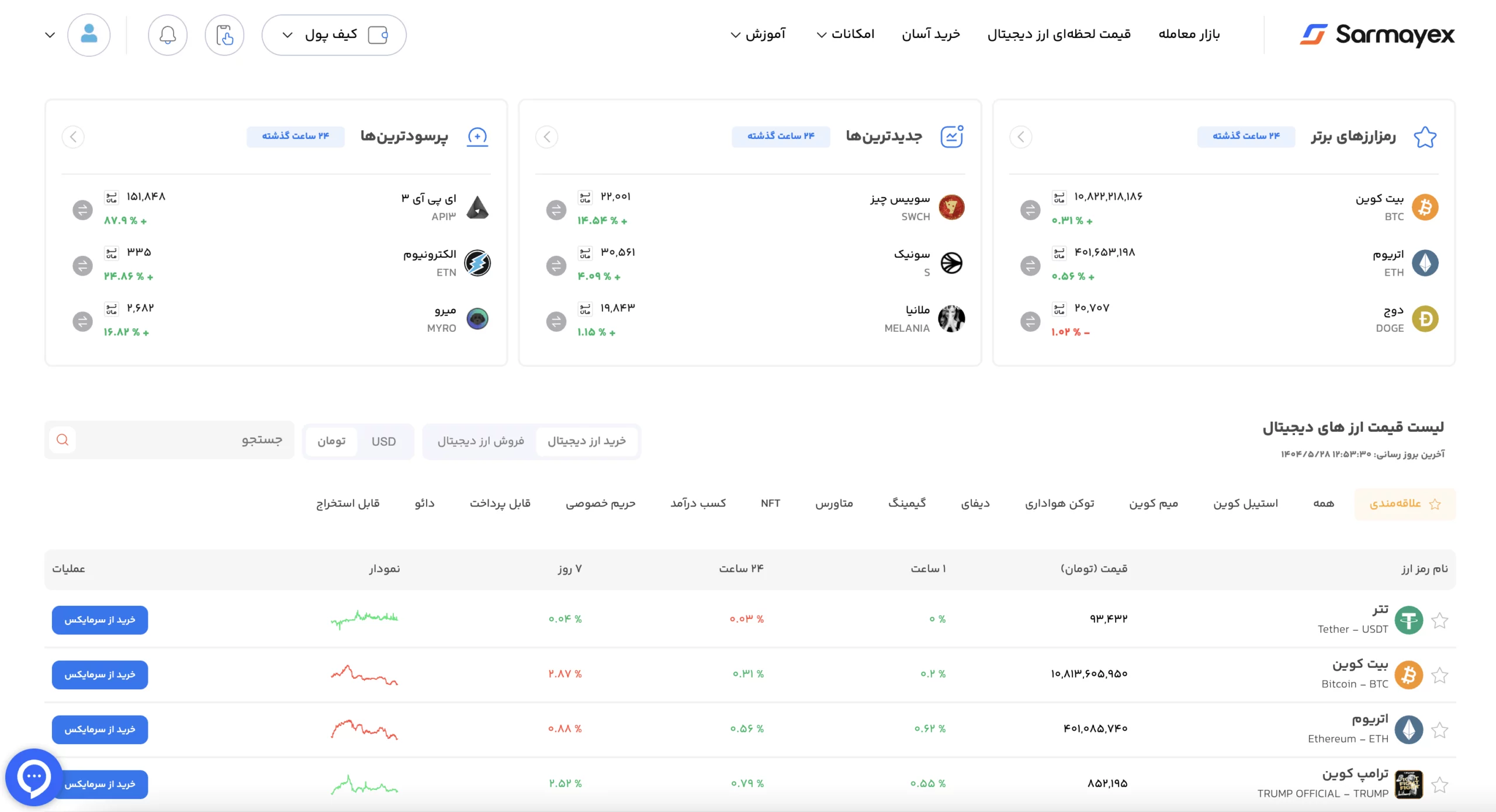The image size is (1496, 812).
Task: Click the Bitcoin price sparkline chart
Action: (364, 675)
